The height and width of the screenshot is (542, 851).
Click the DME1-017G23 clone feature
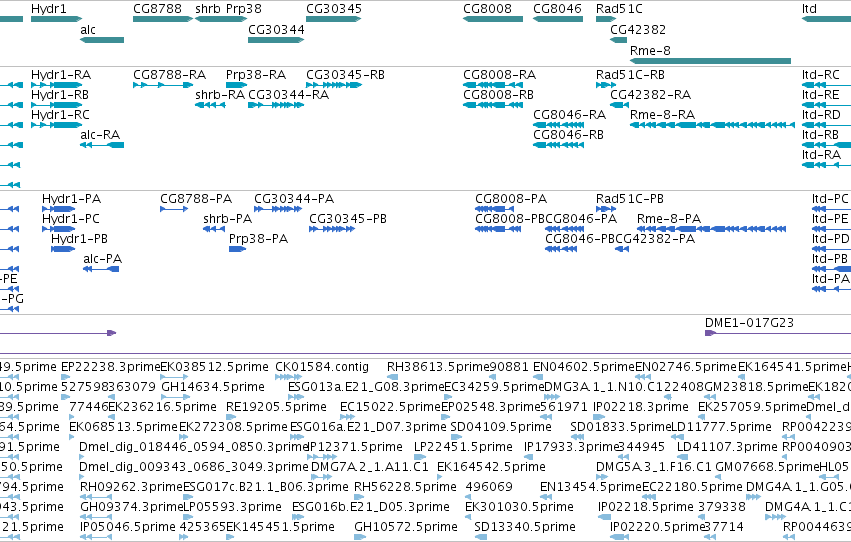777,333
